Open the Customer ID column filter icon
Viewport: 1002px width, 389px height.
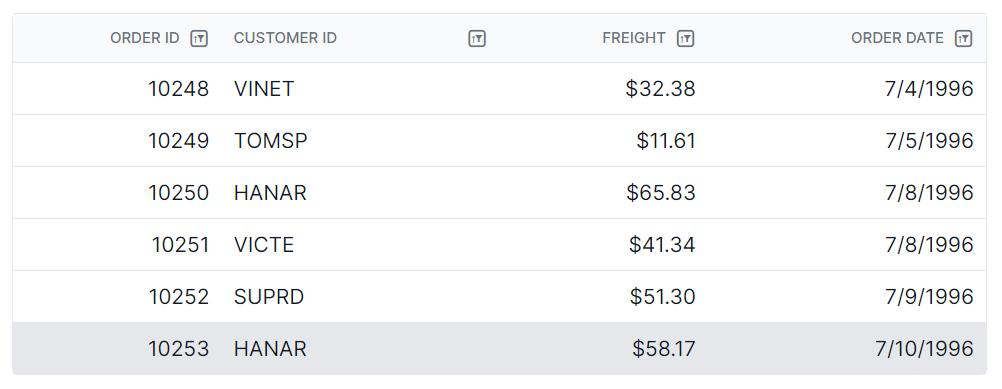pyautogui.click(x=477, y=38)
